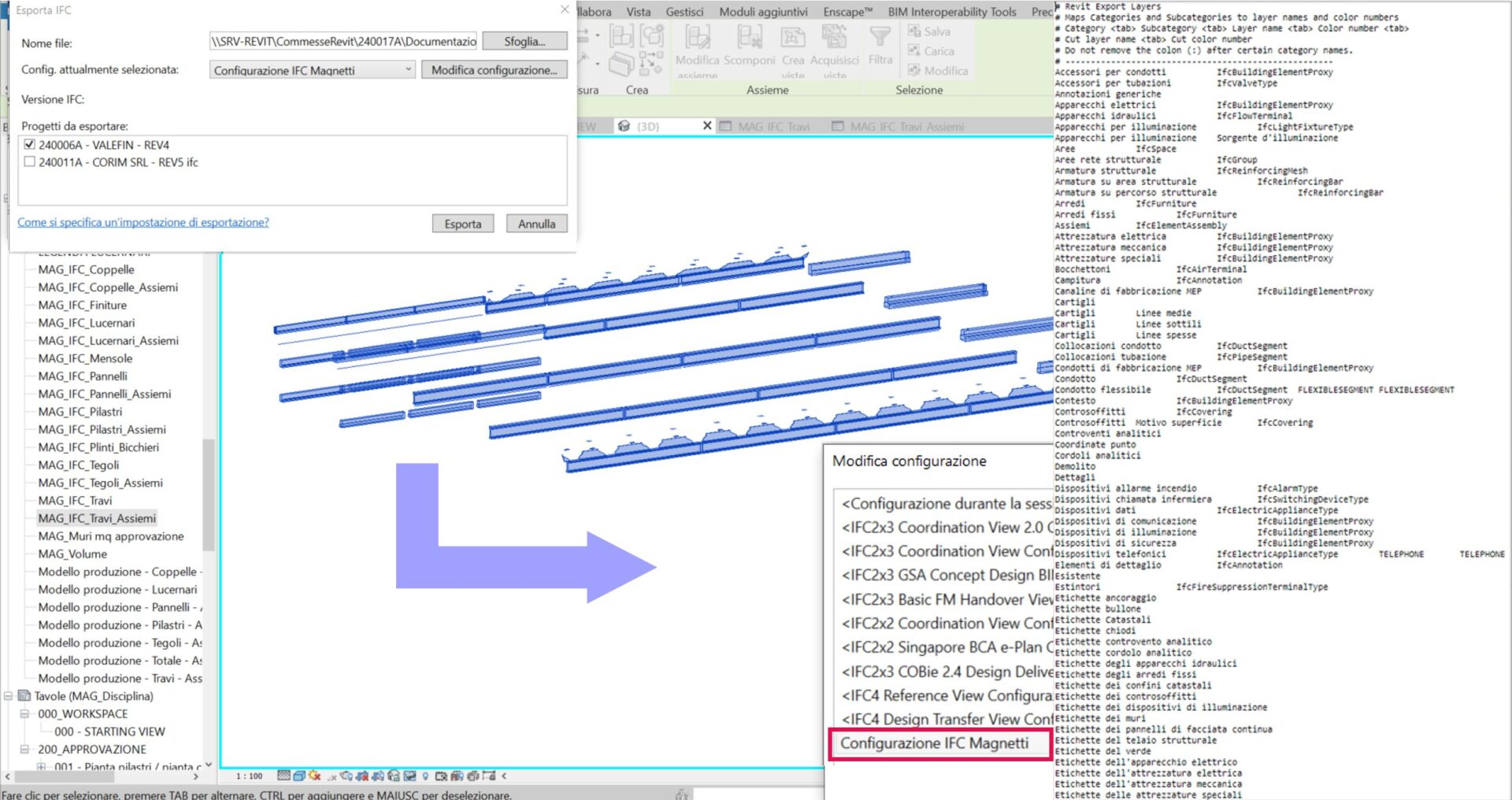Select the Modifica assieme tool
Image resolution: width=1512 pixels, height=800 pixels.
coord(696,51)
